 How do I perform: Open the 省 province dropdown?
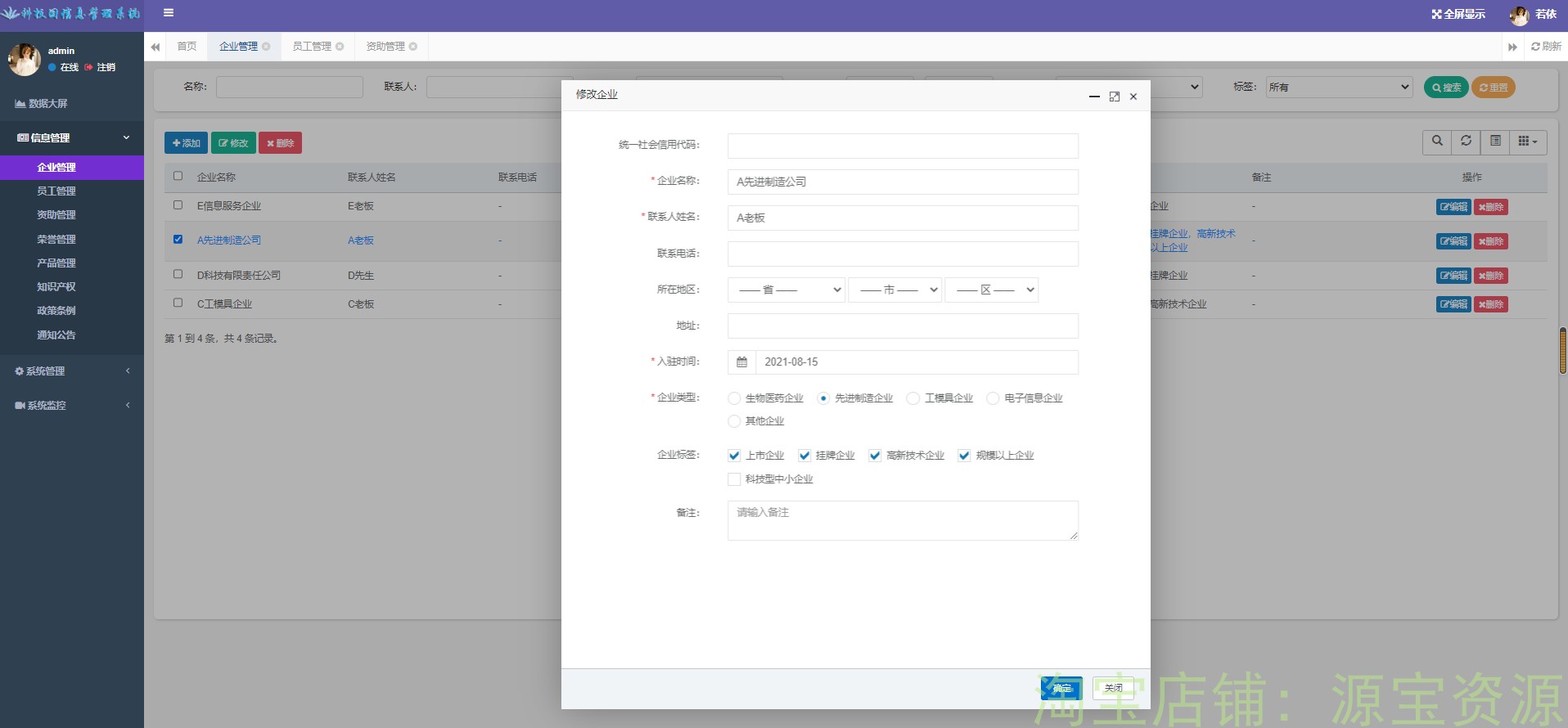pos(786,290)
